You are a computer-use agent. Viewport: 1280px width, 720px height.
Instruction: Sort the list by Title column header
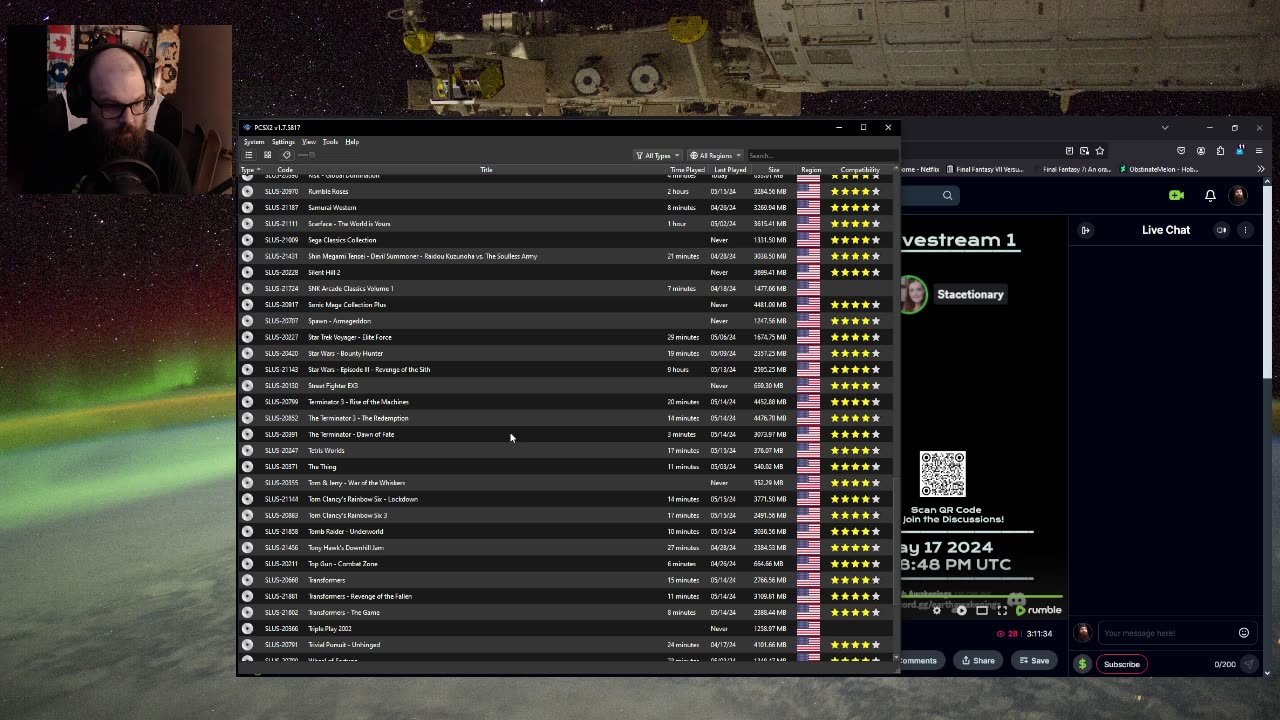[x=486, y=170]
